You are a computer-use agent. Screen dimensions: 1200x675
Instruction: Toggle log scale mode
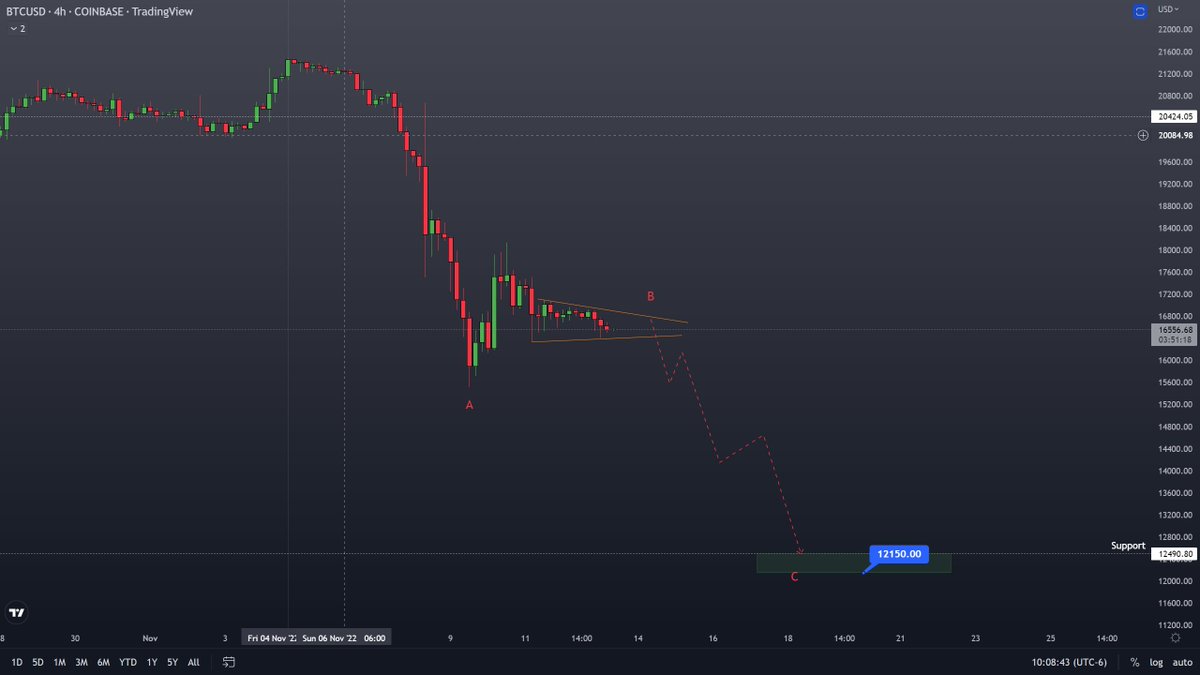(1156, 662)
